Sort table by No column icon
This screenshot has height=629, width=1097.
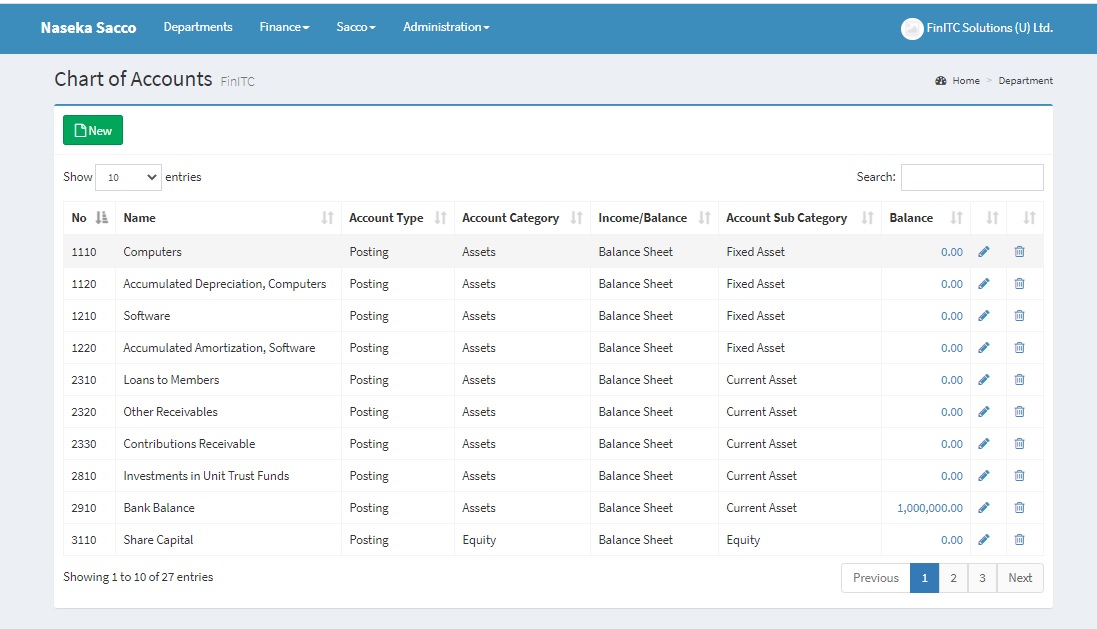(x=101, y=218)
